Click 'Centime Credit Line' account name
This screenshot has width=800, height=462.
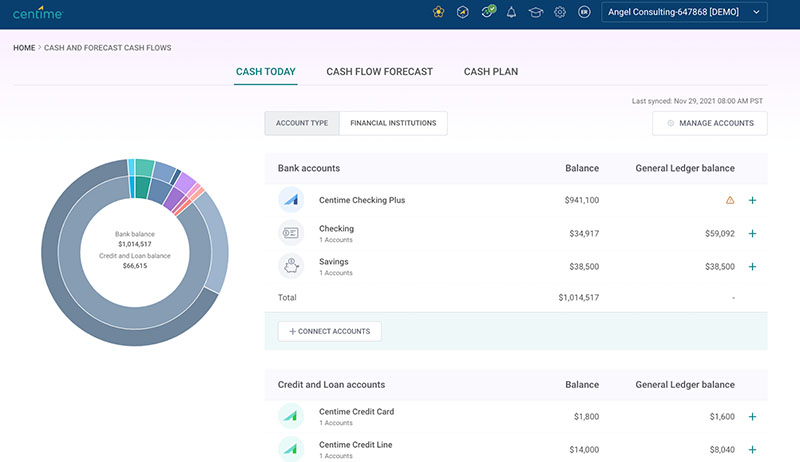tap(356, 445)
